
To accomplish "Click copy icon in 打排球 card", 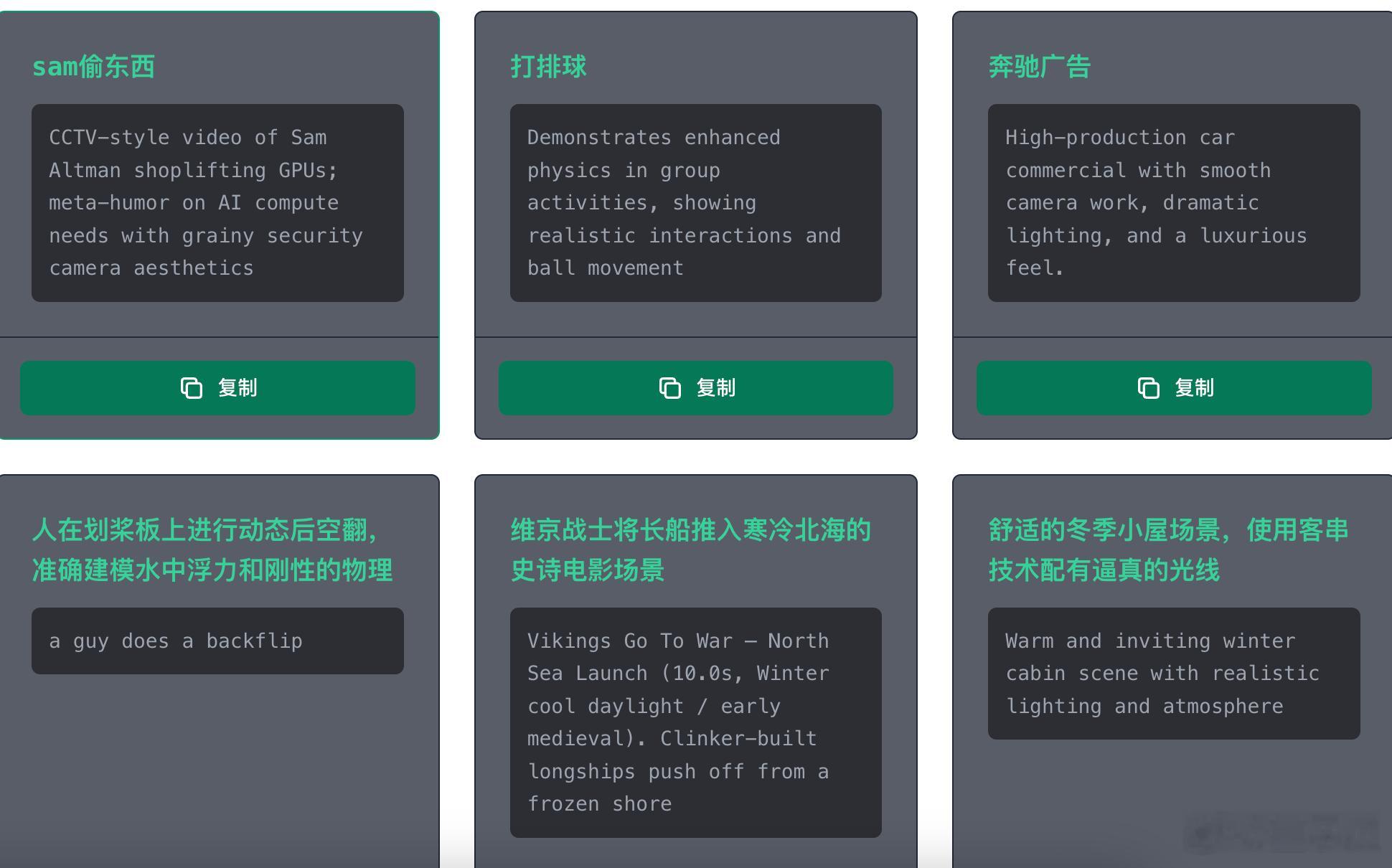I will click(669, 388).
